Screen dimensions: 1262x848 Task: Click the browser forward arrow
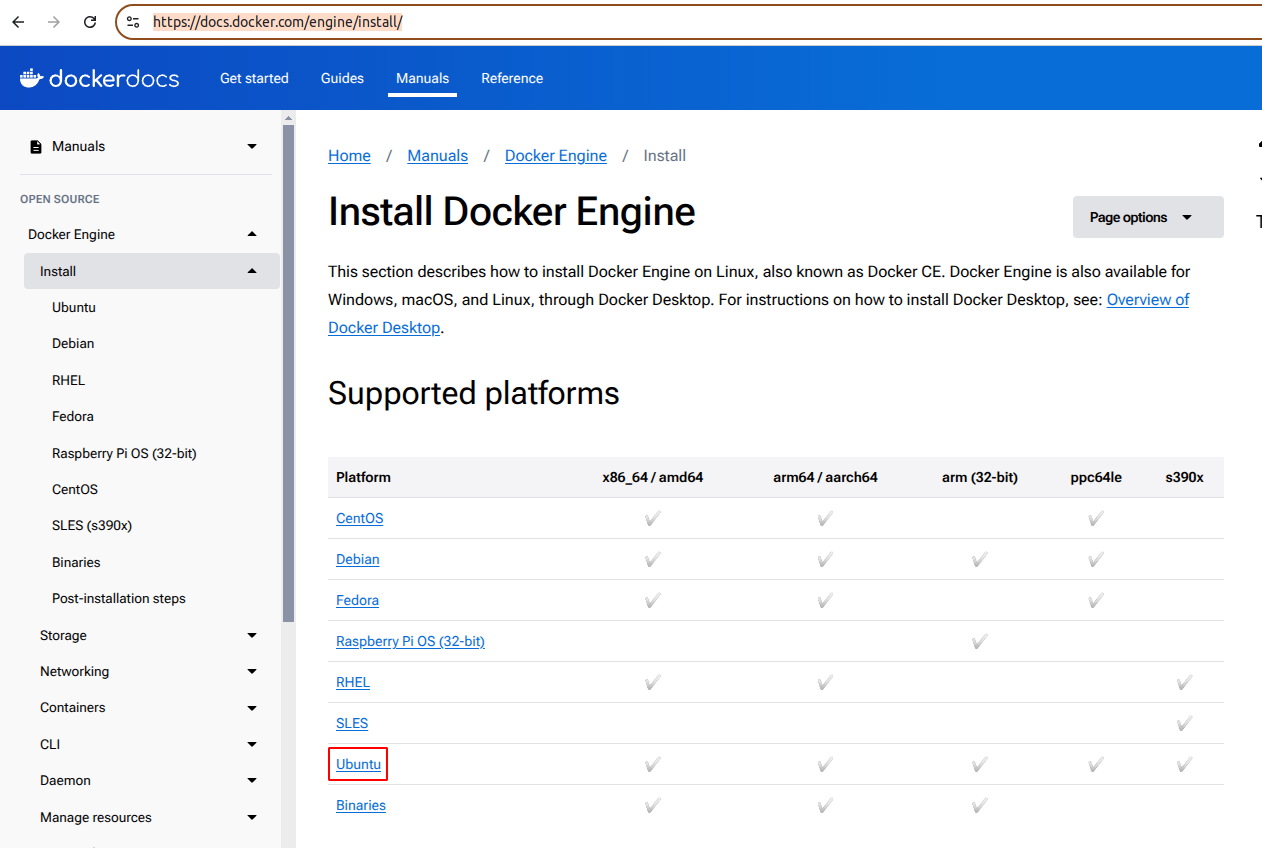(x=54, y=21)
